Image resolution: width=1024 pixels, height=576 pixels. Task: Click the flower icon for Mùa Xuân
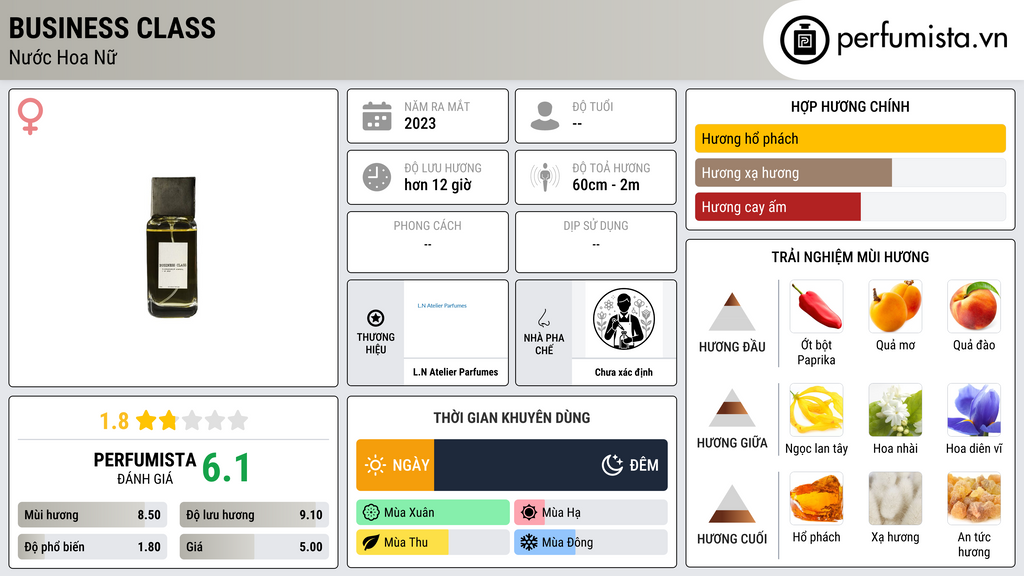(371, 513)
